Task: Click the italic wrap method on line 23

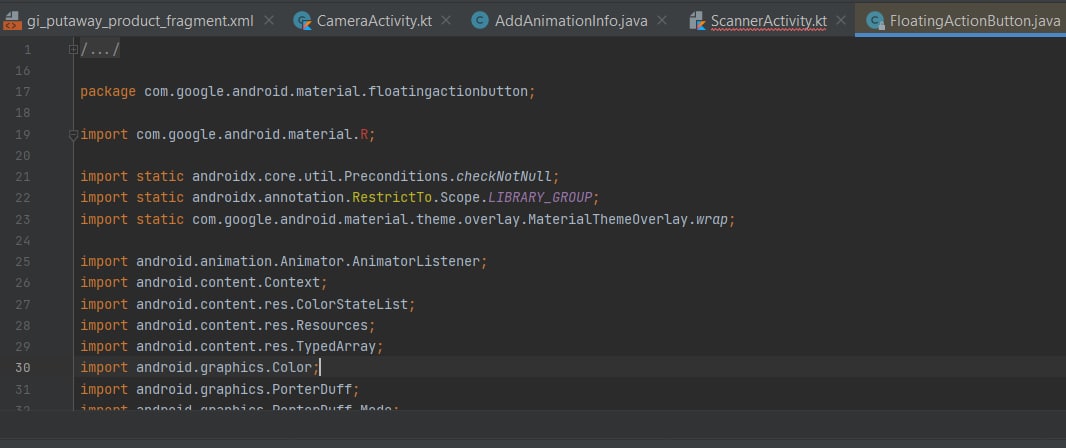Action: (712, 220)
